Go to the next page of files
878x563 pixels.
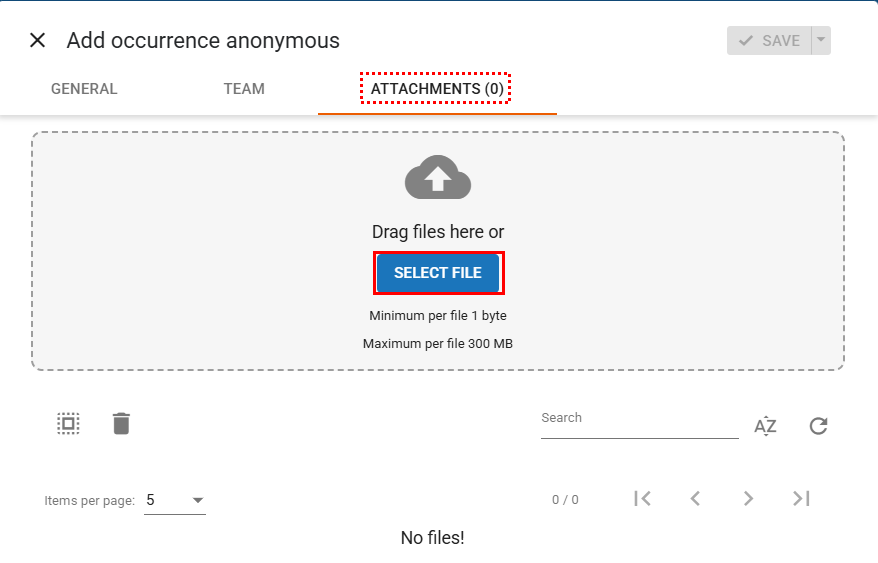coord(748,498)
